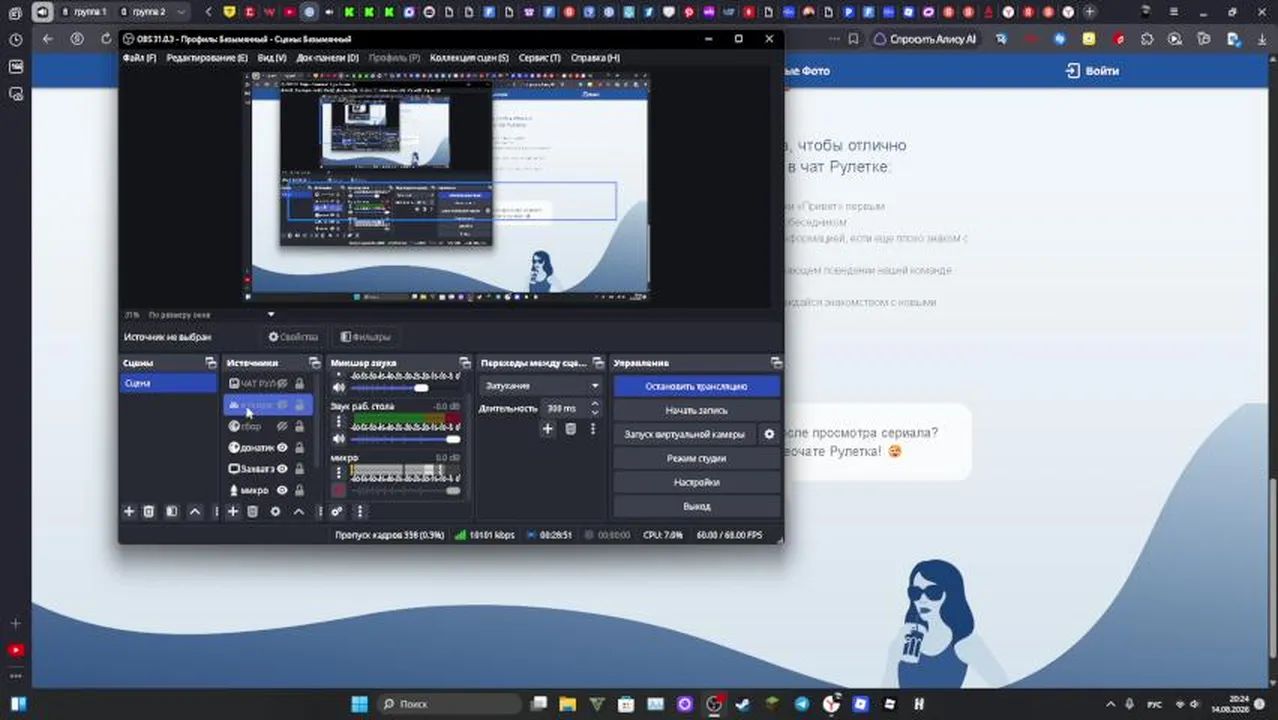Viewport: 1278px width, 720px height.
Task: Open options menu for Звук раб. стола channel
Action: (339, 421)
